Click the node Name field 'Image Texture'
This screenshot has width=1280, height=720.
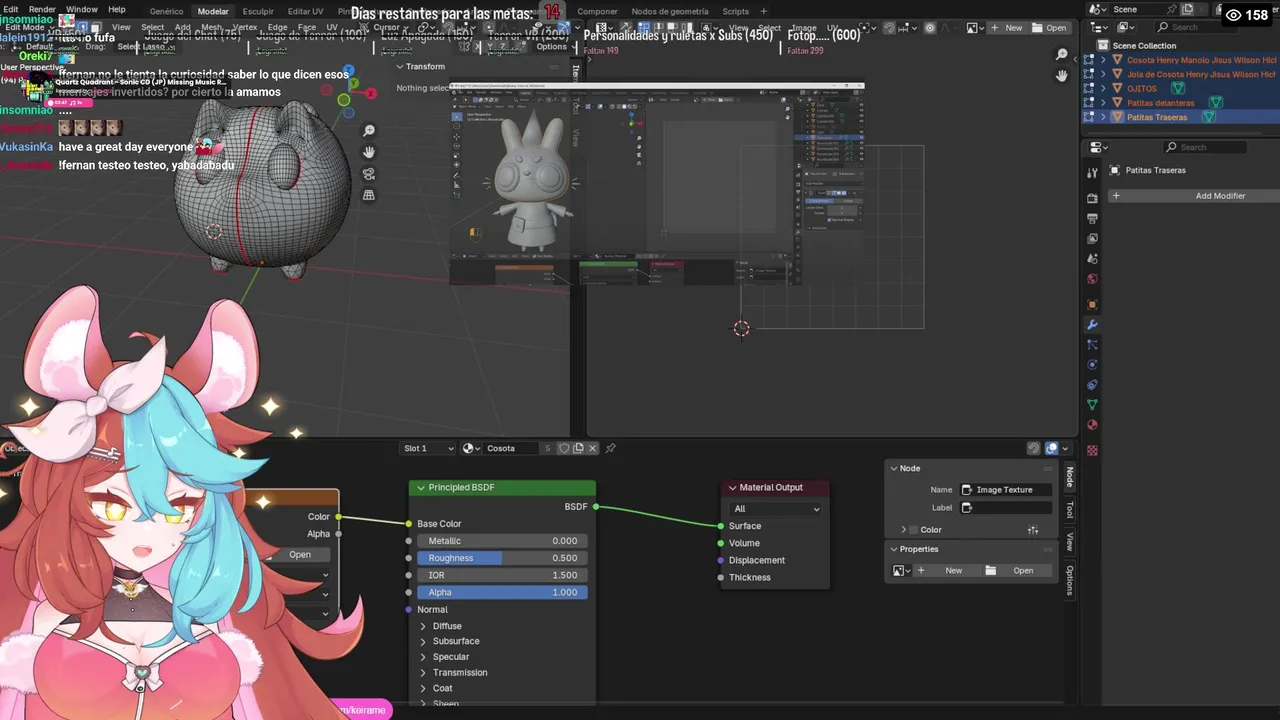click(x=1005, y=490)
